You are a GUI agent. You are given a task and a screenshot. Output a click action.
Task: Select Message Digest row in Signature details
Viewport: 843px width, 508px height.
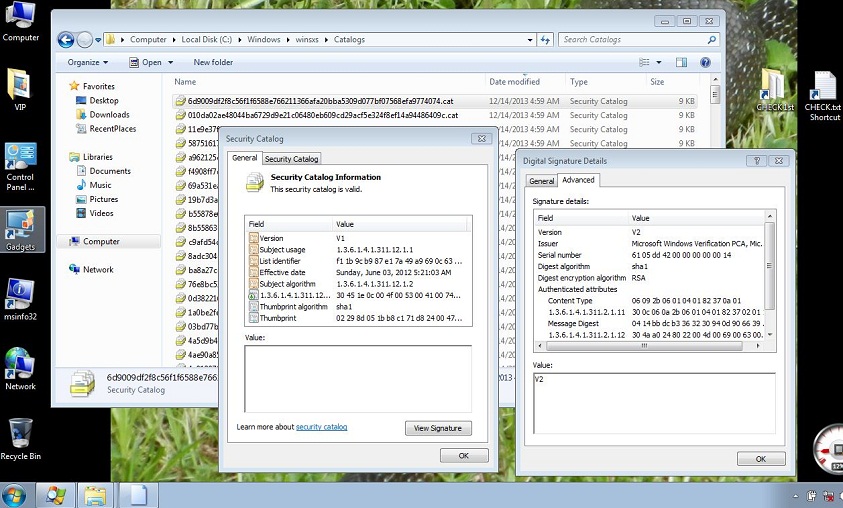coord(649,324)
